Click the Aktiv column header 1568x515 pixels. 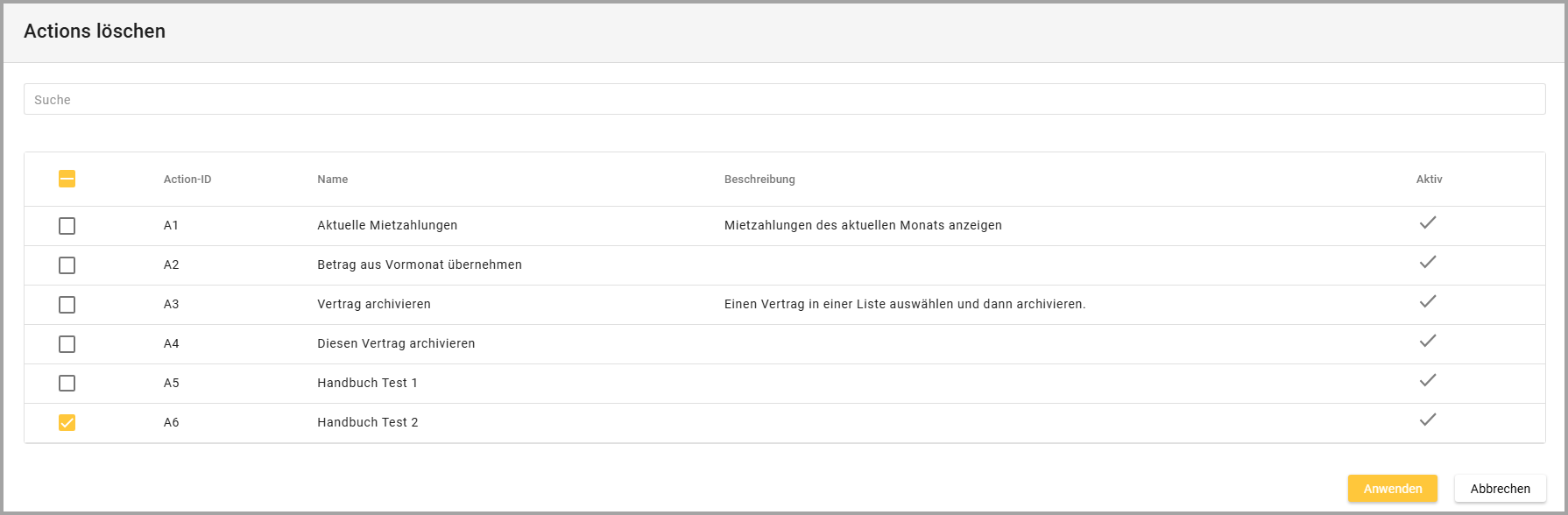pyautogui.click(x=1429, y=180)
